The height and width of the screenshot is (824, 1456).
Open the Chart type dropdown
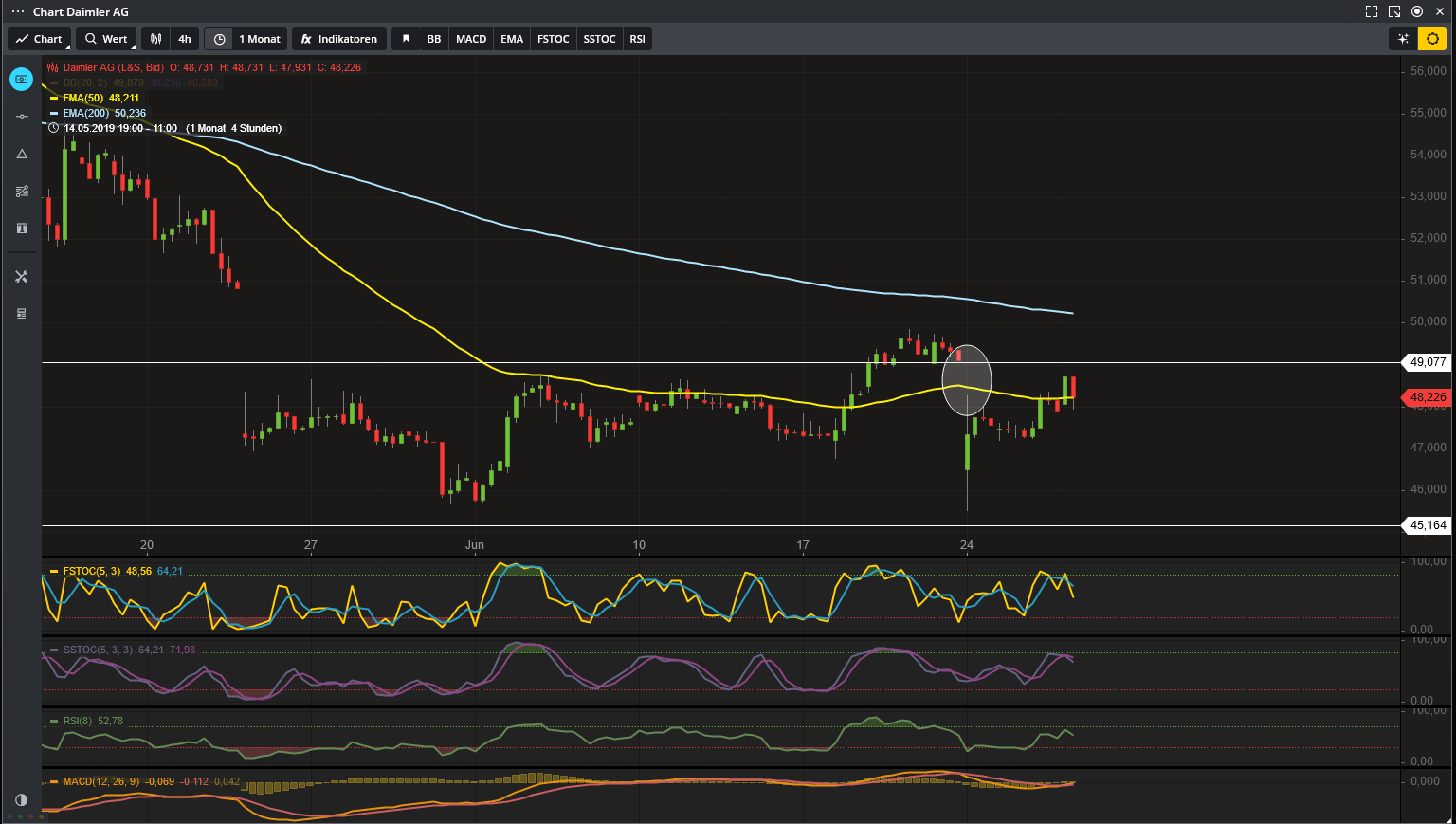(40, 39)
